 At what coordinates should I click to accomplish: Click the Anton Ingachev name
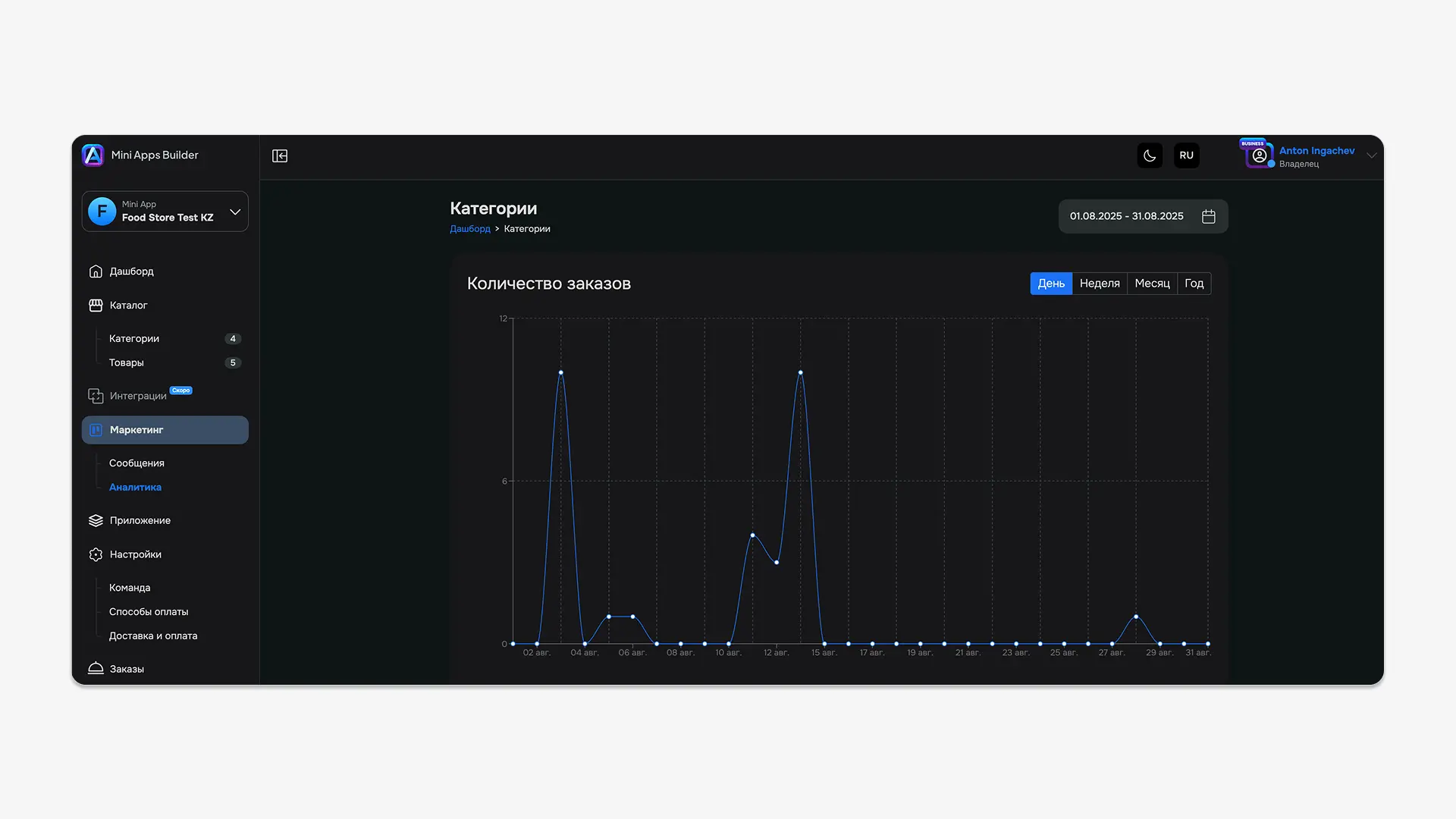1317,151
